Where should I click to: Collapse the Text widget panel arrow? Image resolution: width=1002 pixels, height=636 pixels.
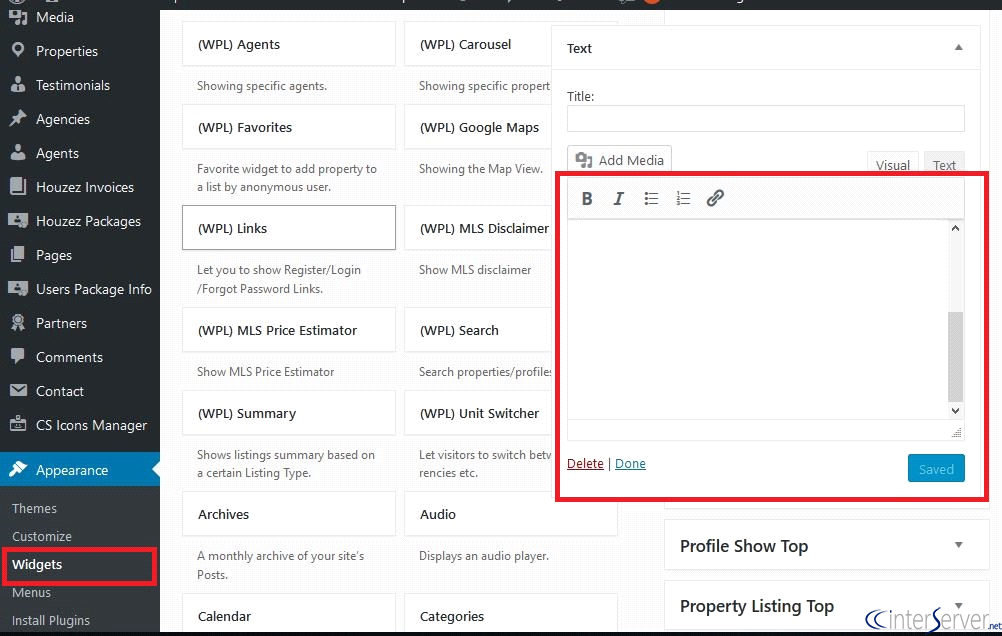tap(959, 47)
